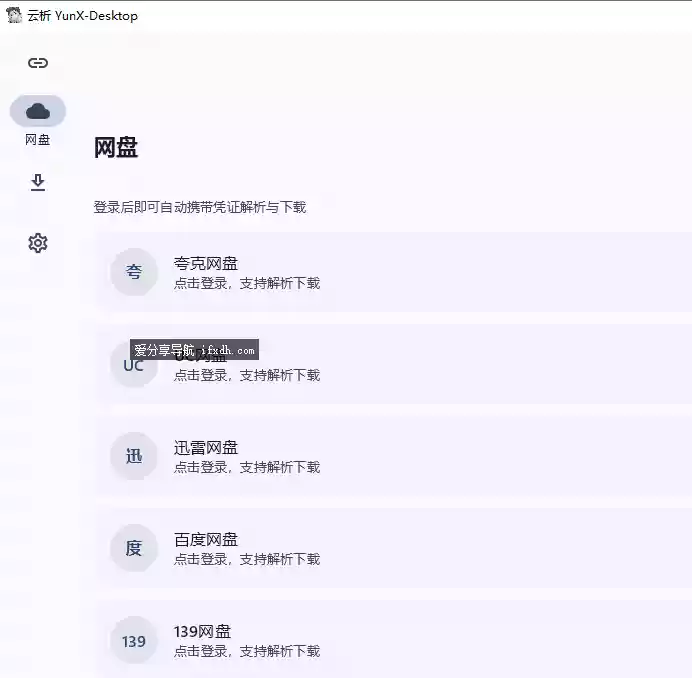This screenshot has height=678, width=692.
Task: Click the subtitle under 139网盘
Action: tap(247, 651)
